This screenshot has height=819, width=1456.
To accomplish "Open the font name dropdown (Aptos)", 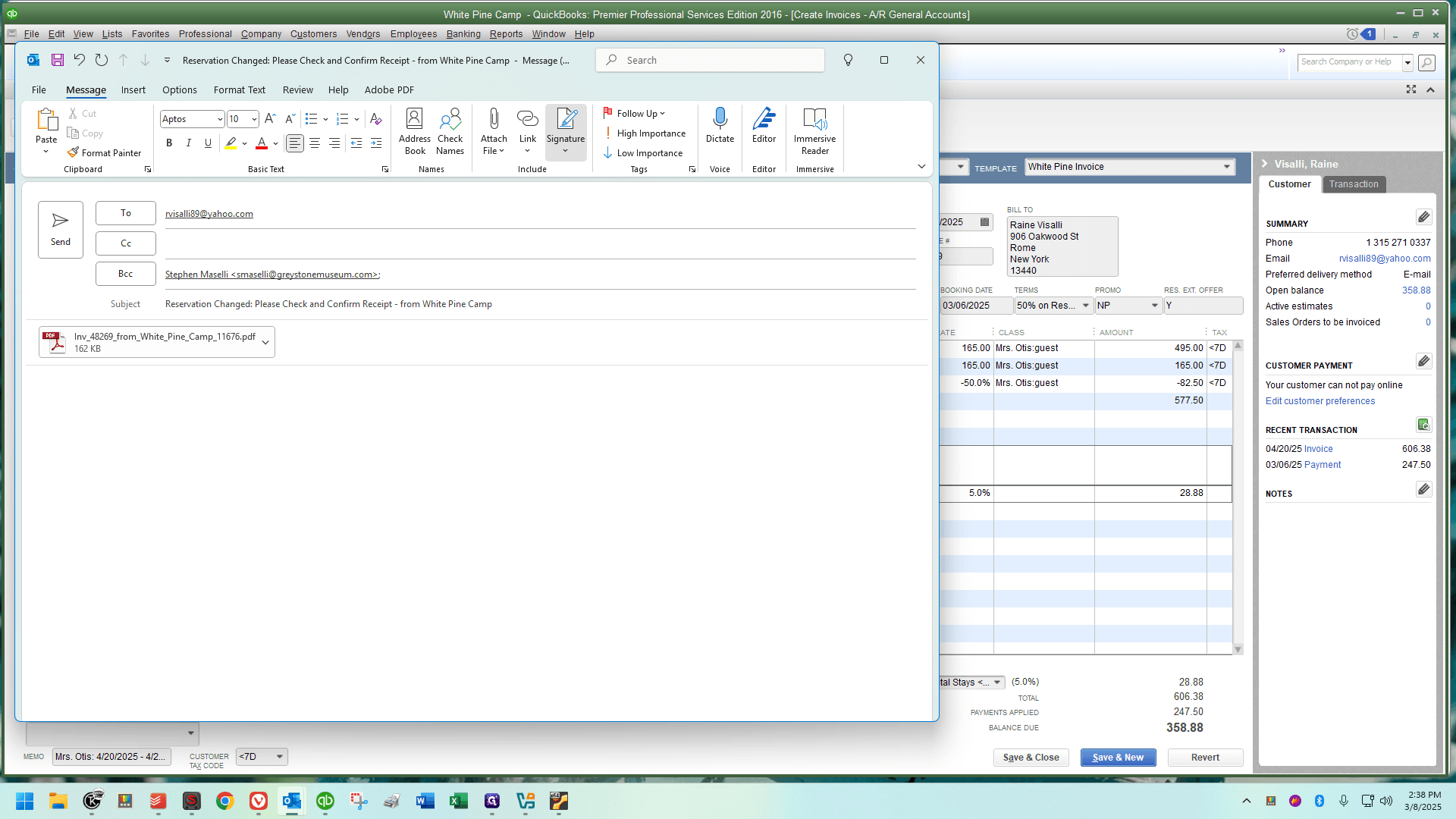I will pyautogui.click(x=220, y=119).
